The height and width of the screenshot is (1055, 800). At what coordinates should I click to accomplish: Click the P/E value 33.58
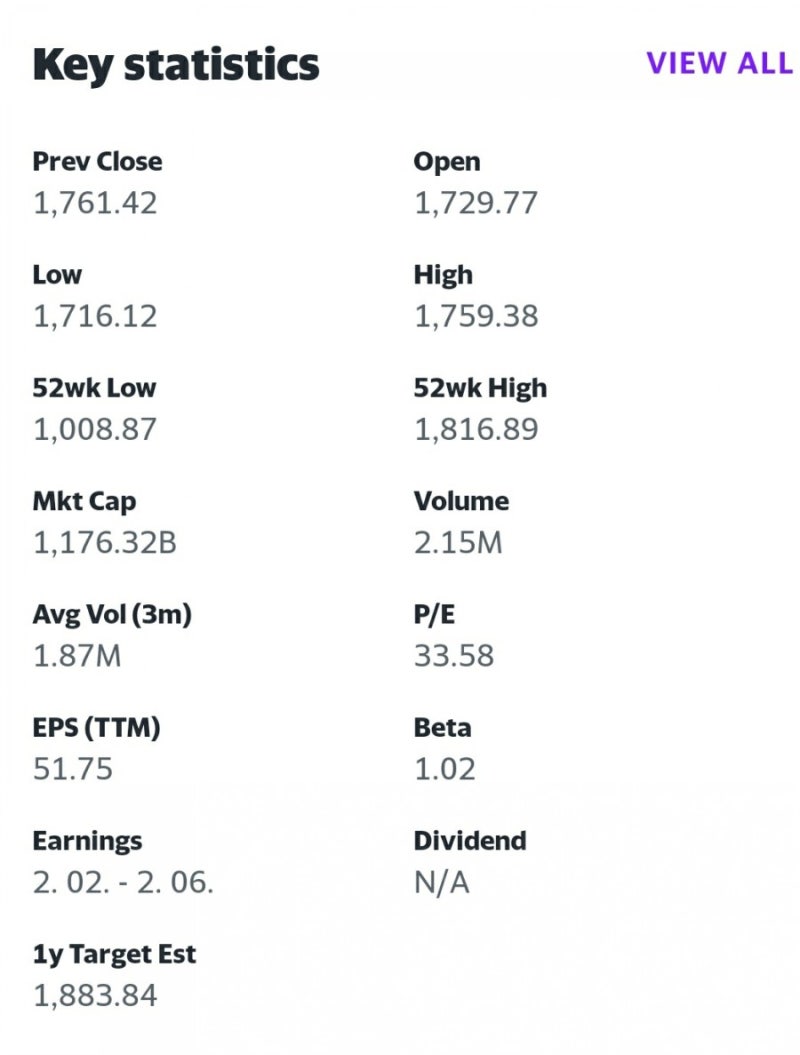coord(454,656)
